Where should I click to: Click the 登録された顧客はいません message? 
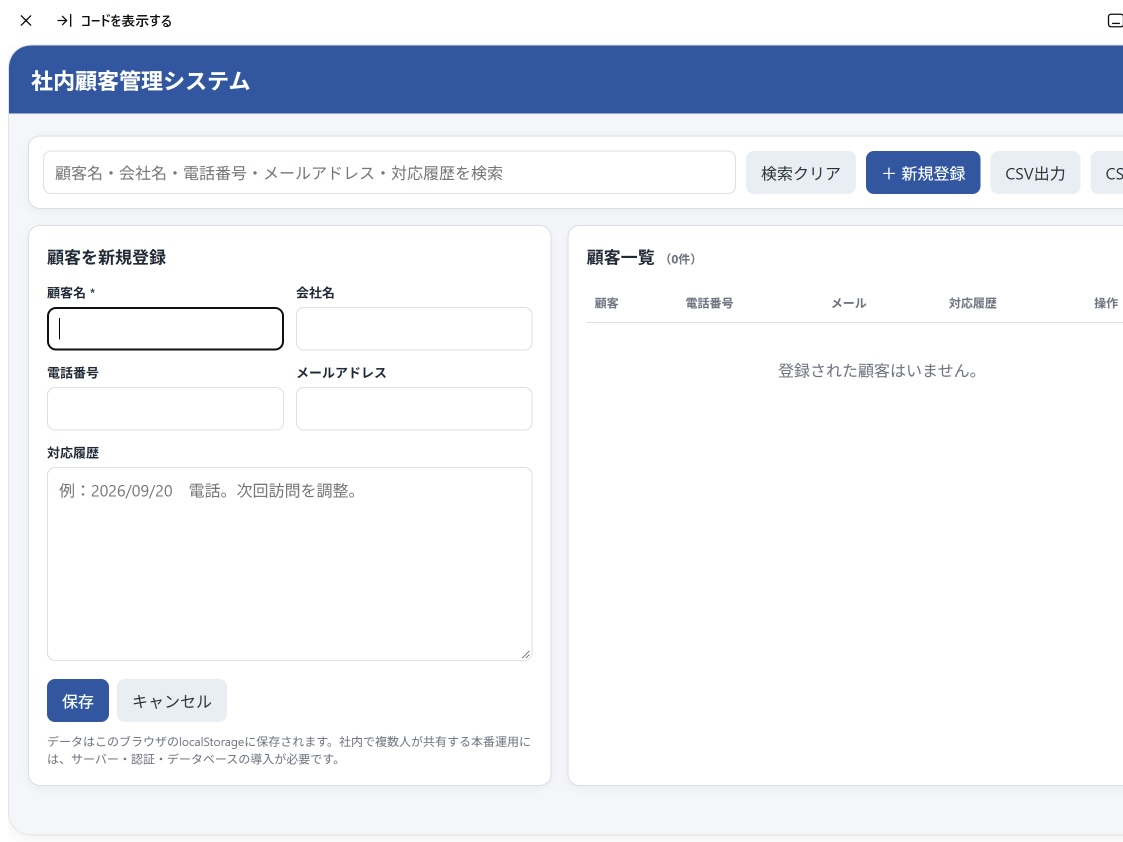(x=877, y=371)
